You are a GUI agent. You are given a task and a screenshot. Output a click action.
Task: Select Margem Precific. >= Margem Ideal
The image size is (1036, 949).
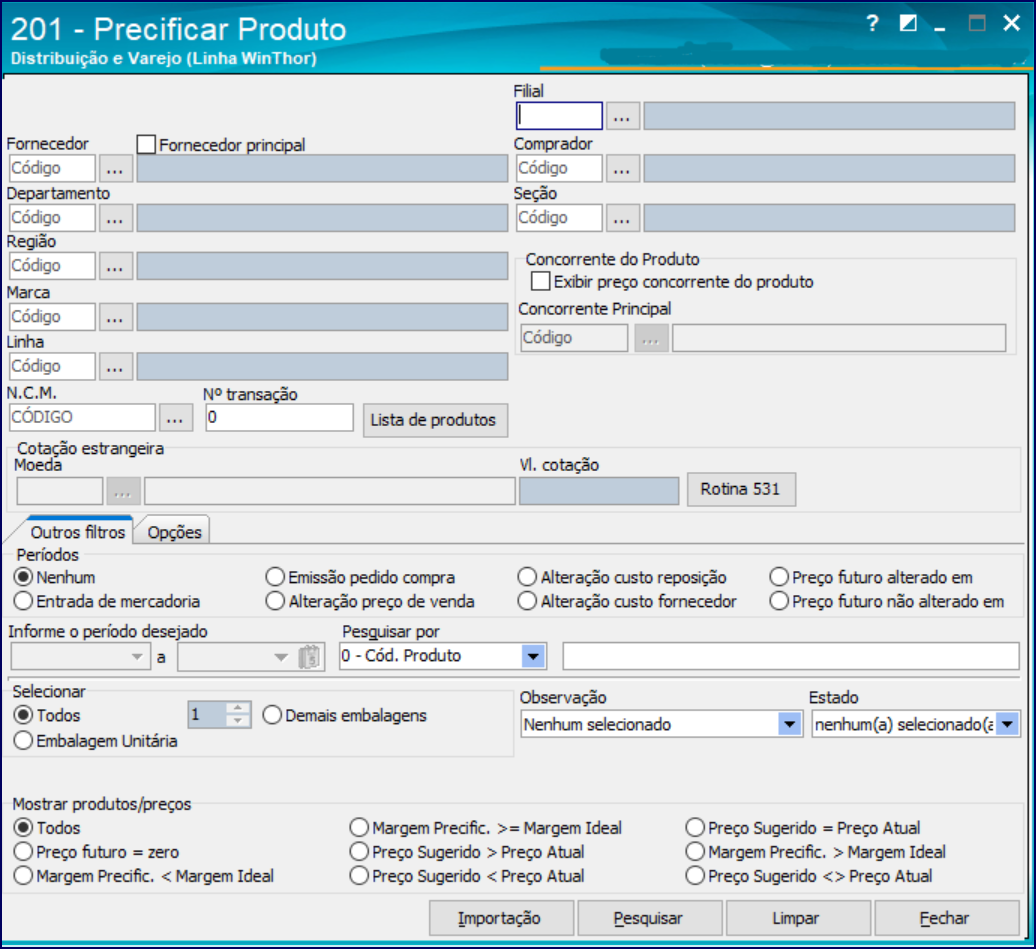click(359, 827)
